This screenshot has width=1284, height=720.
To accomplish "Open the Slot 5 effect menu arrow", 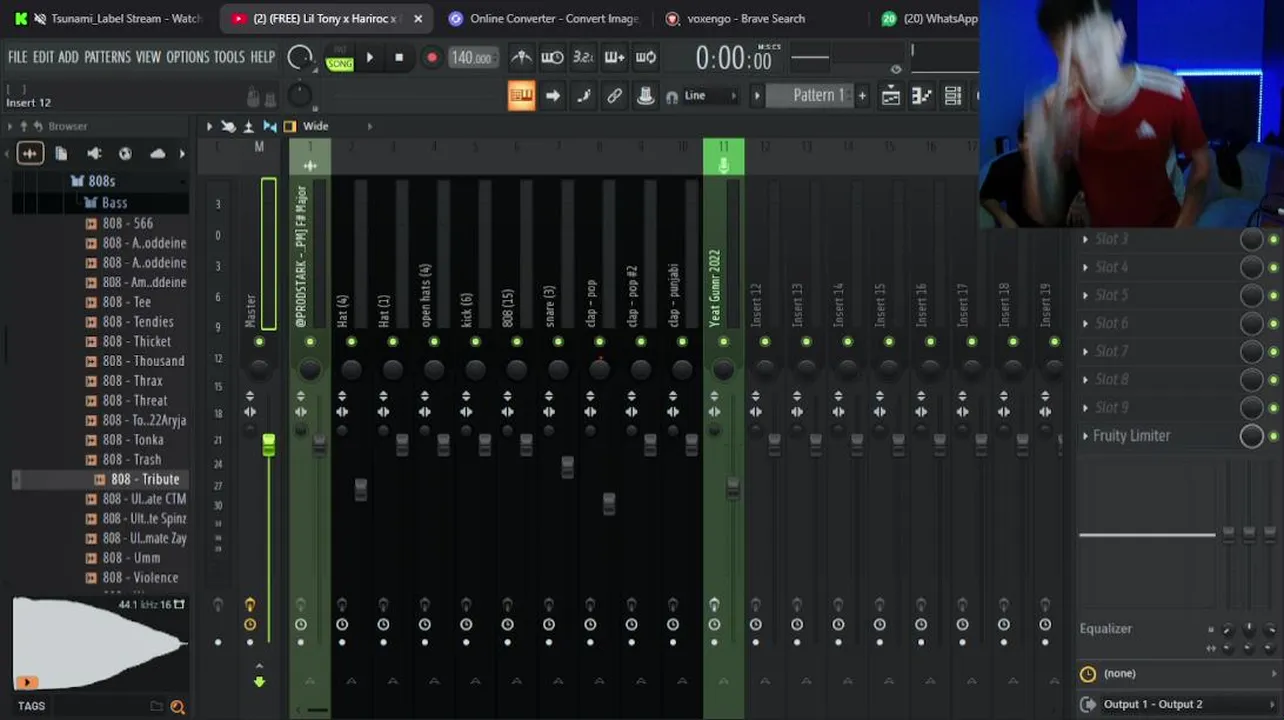I will click(1085, 295).
